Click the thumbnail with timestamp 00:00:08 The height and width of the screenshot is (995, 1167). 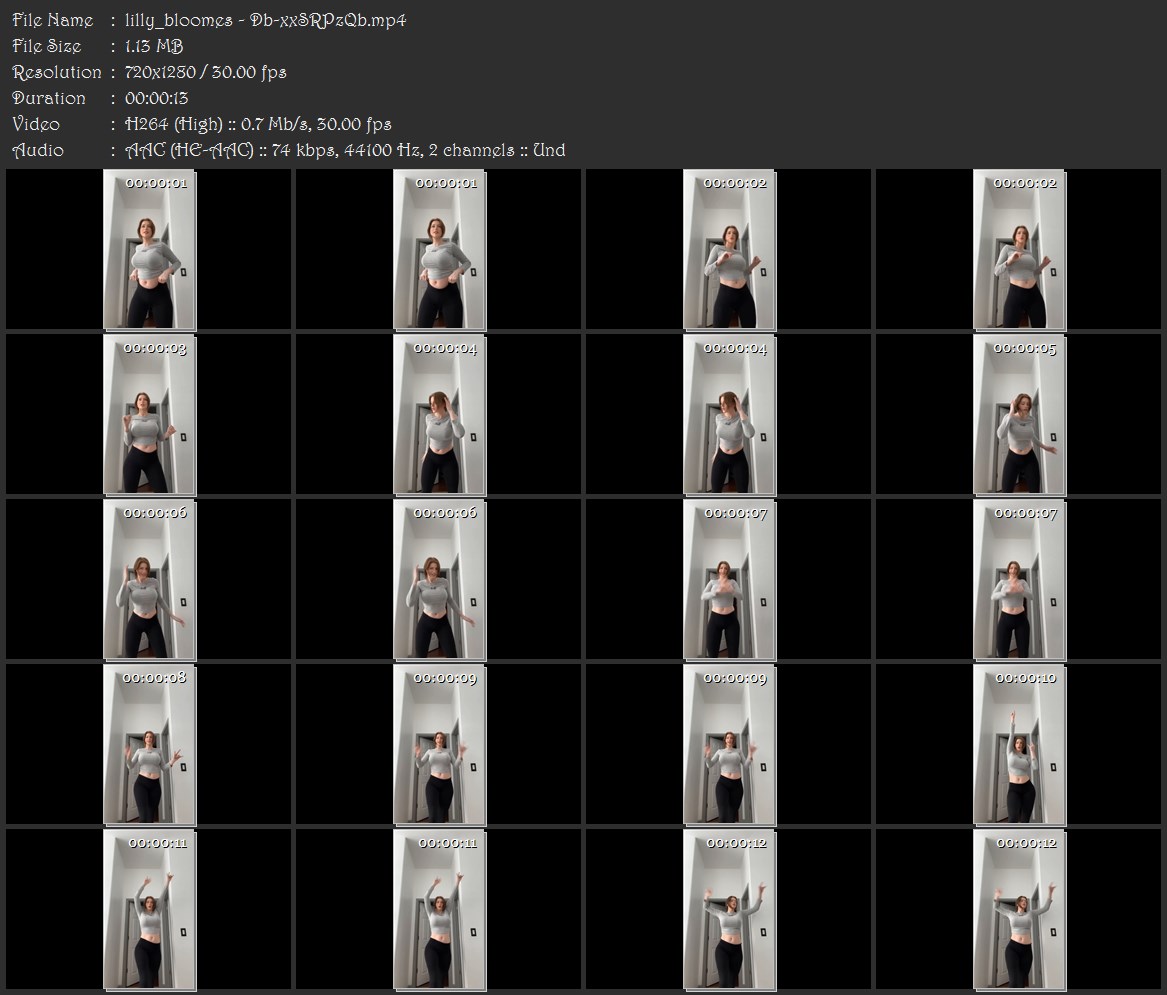click(x=149, y=744)
